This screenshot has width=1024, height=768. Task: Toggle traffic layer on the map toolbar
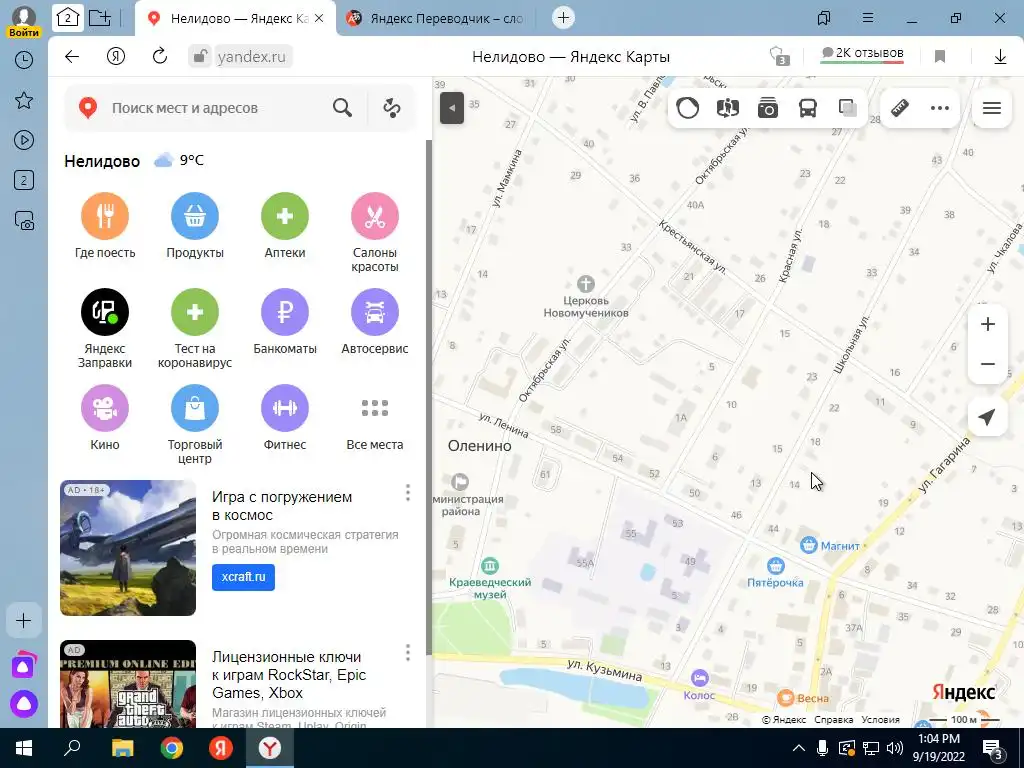[x=688, y=108]
